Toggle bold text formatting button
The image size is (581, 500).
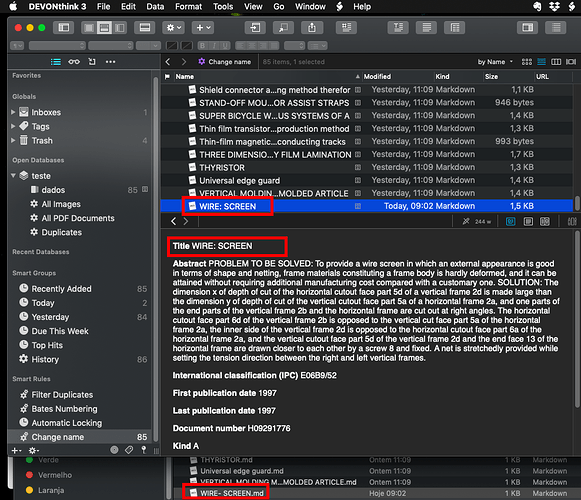[x=203, y=46]
